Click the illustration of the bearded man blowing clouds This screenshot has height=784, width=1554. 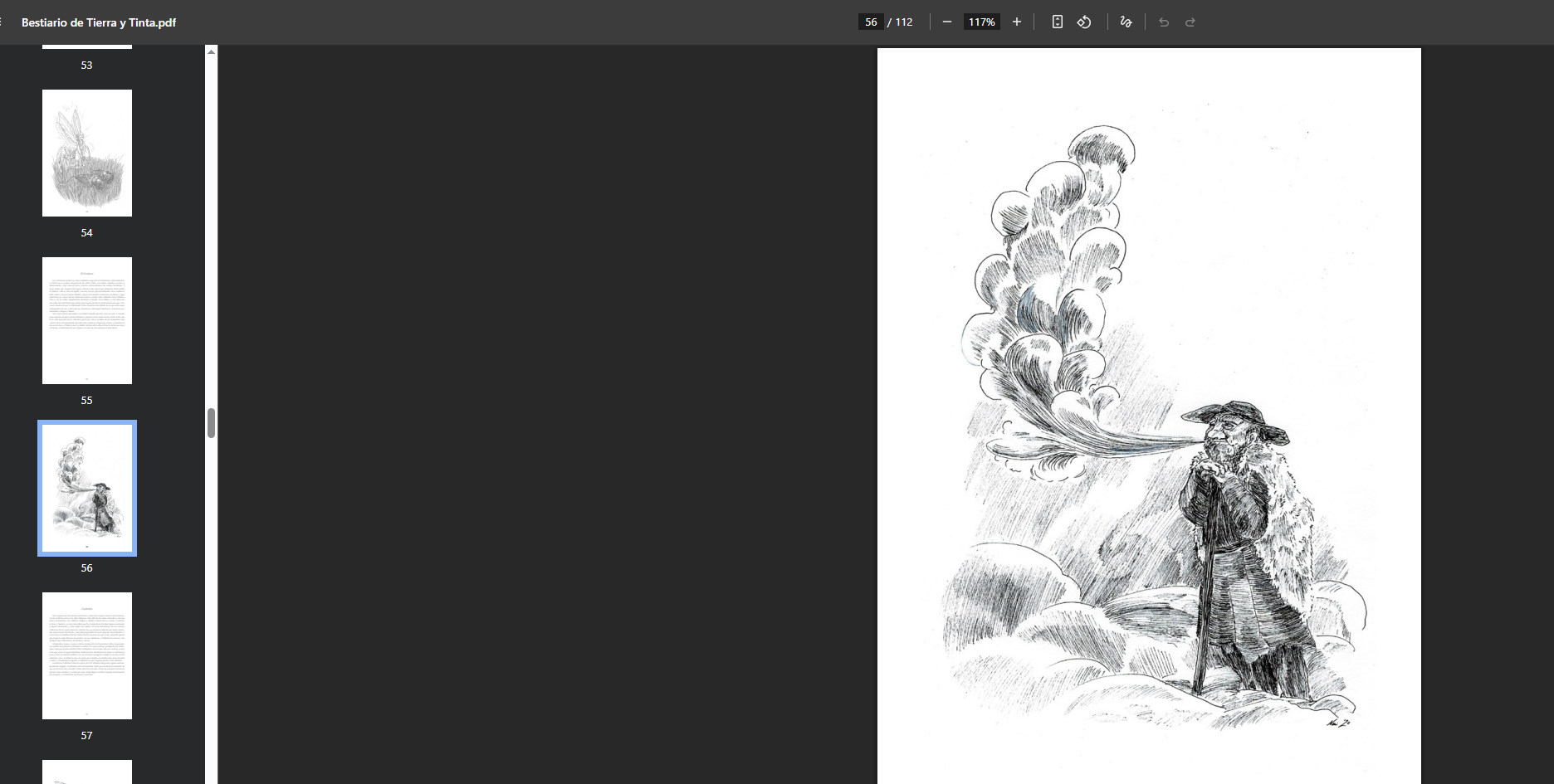click(x=1154, y=427)
